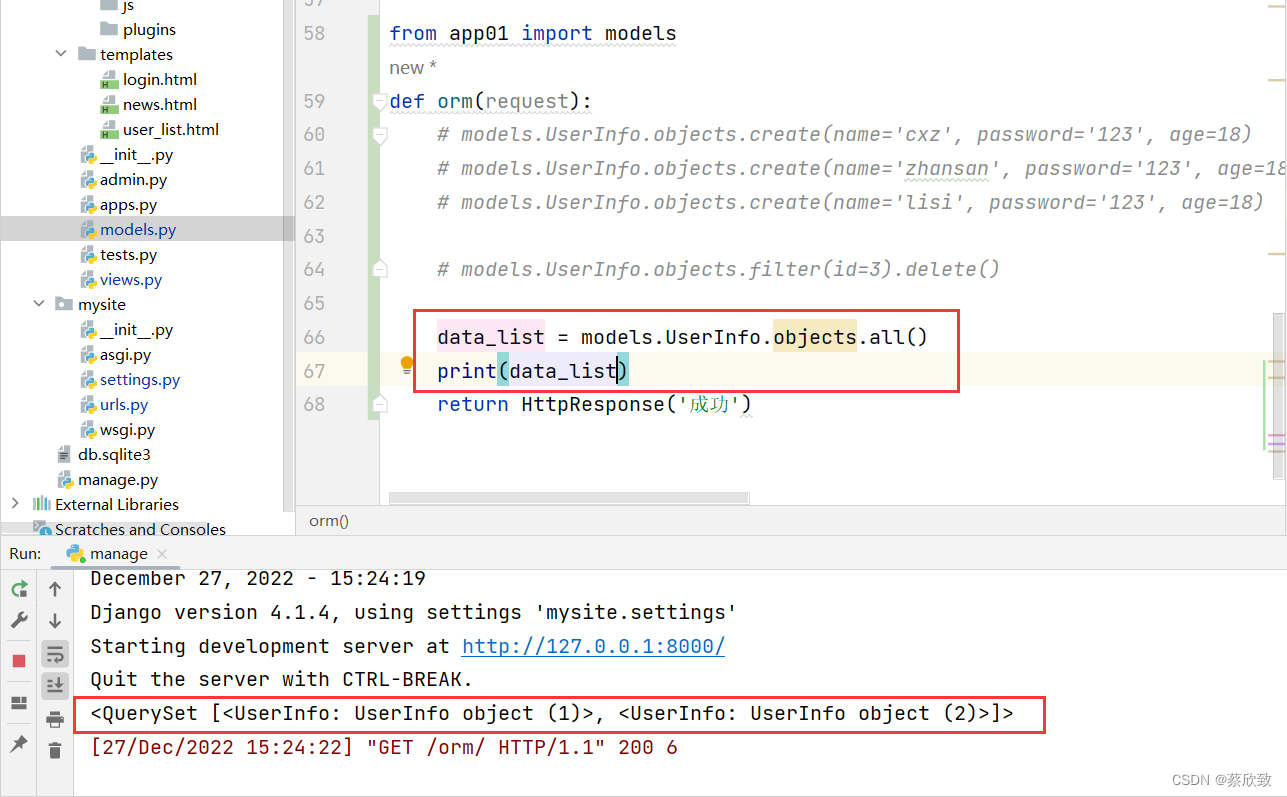This screenshot has width=1287, height=797.
Task: Select models.py in the project tree
Action: click(x=138, y=229)
